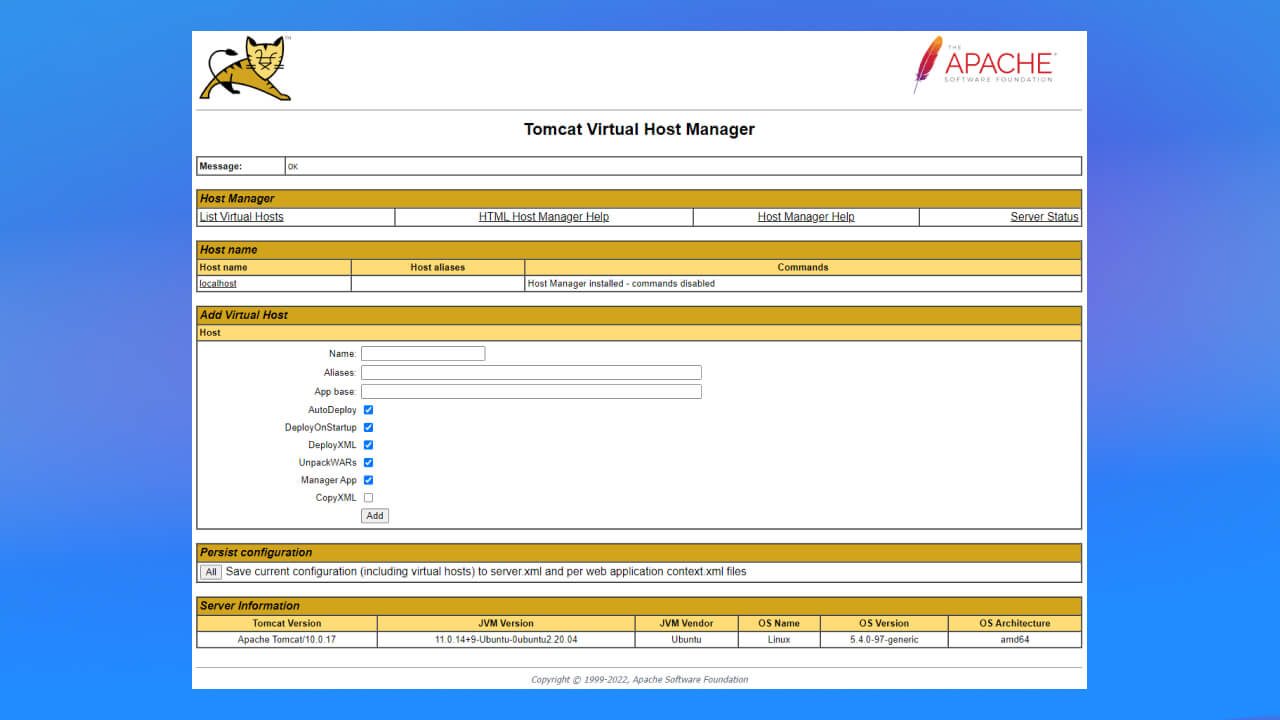Click the Message OK status cell
This screenshot has height=720, width=1280.
pos(683,166)
